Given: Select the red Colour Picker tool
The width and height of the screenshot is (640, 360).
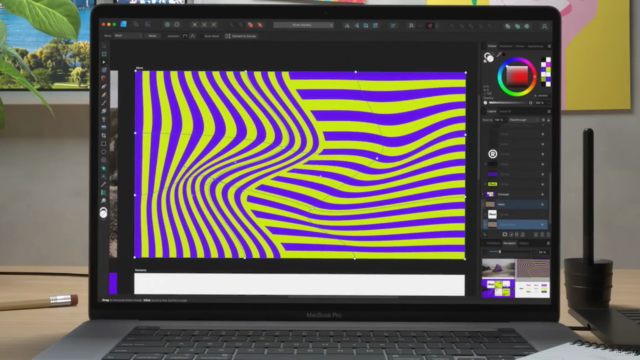Looking at the screenshot, I should pos(104,184).
